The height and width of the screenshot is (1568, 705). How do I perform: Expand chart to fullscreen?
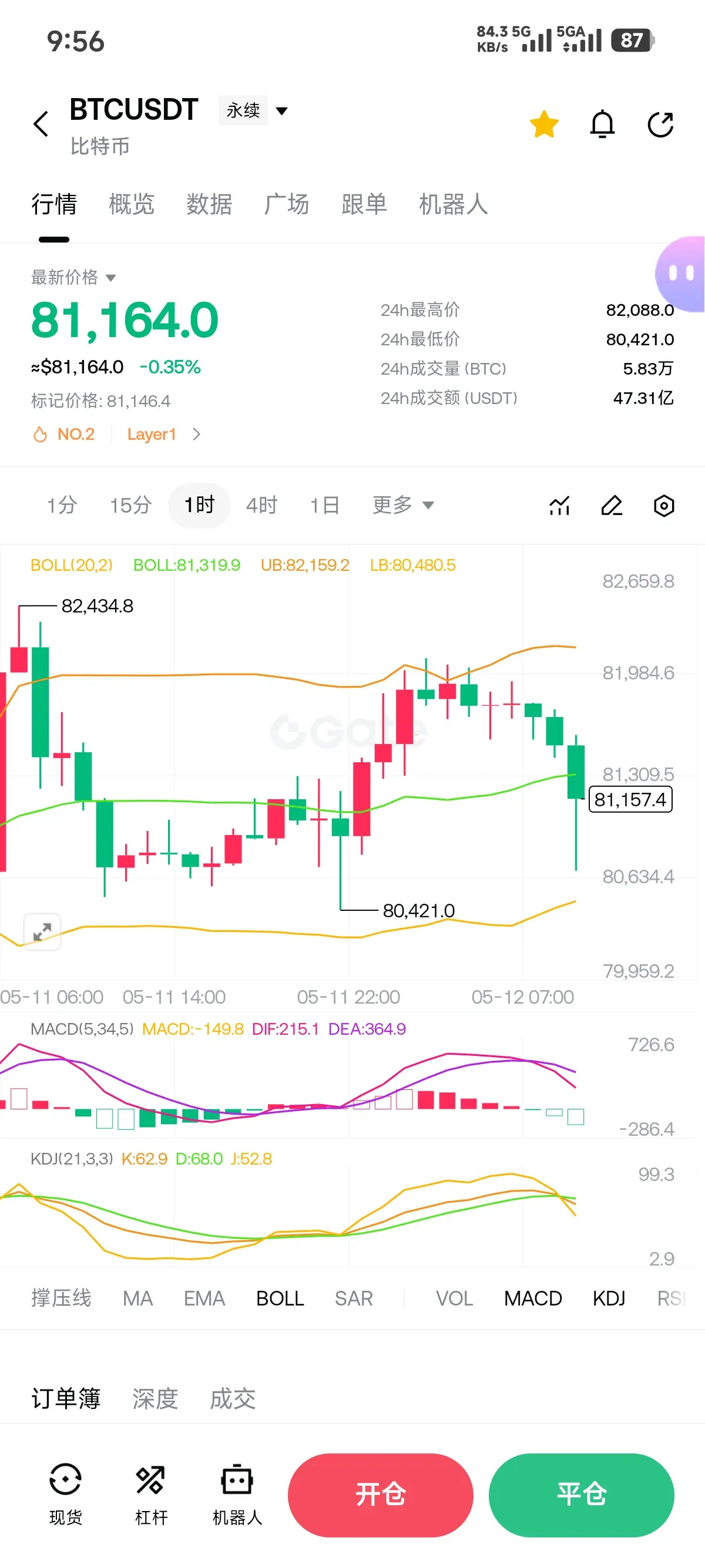coord(42,931)
